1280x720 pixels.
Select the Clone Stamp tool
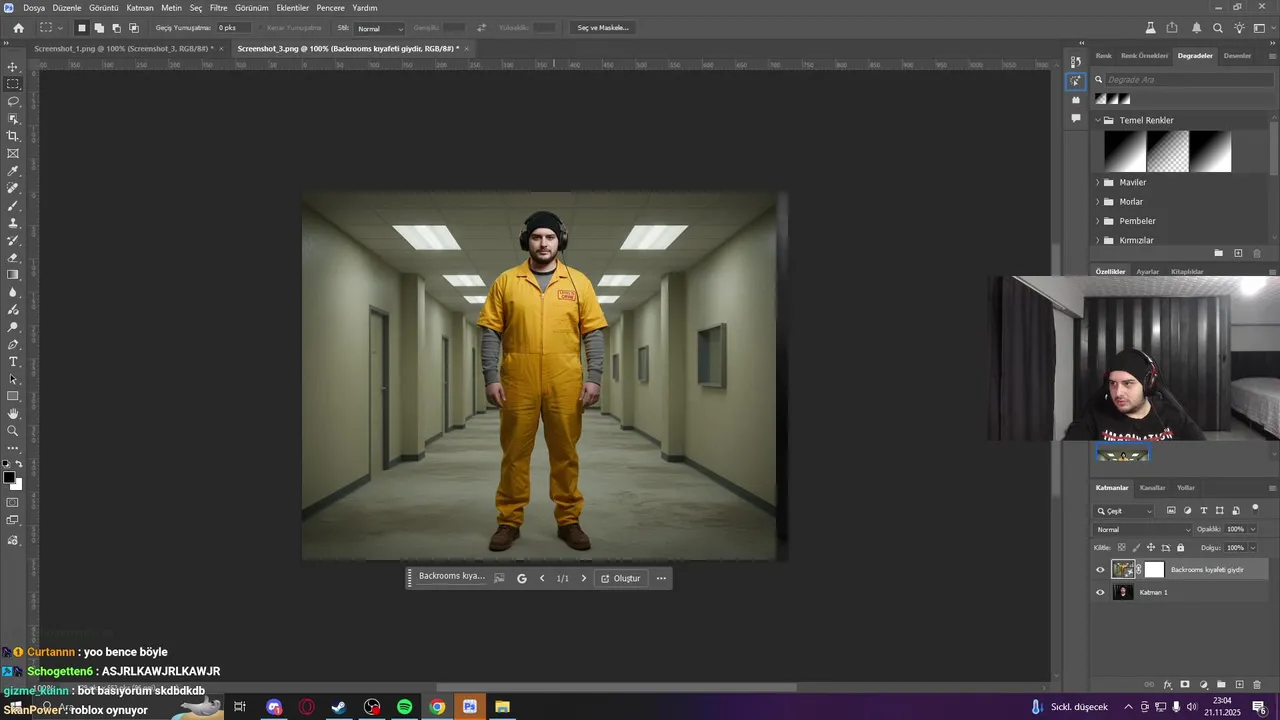pos(13,223)
